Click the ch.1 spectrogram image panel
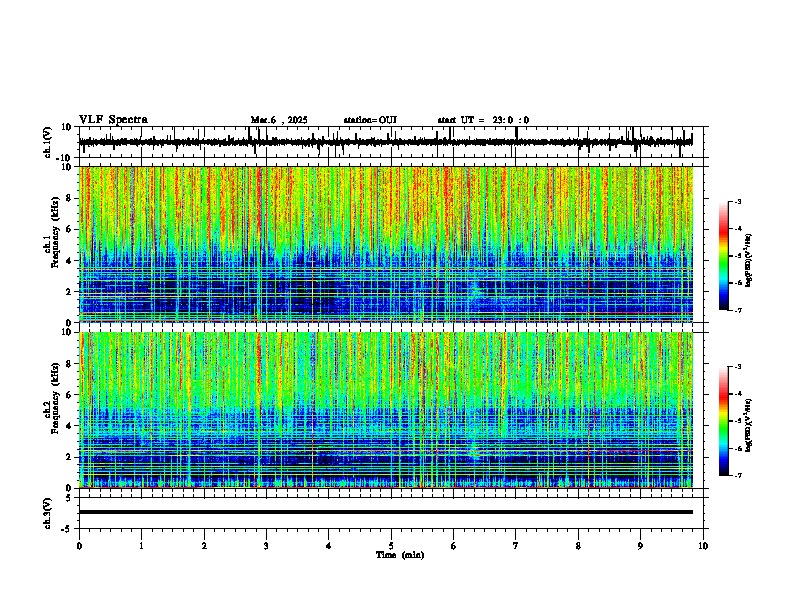This screenshot has width=792, height=612. point(386,244)
